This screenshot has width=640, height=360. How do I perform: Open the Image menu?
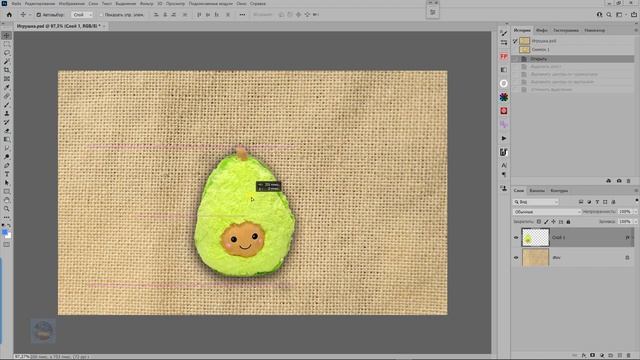72,4
